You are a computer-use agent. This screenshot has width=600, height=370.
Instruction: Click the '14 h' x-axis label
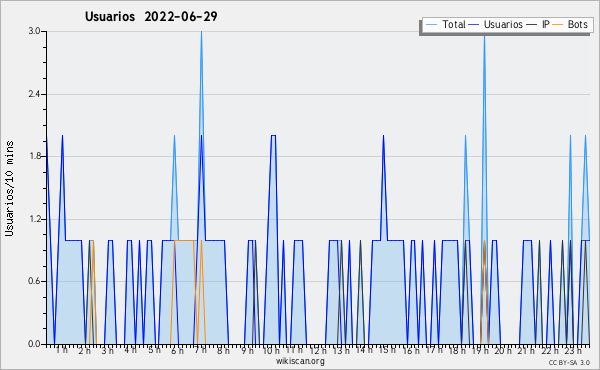click(x=364, y=350)
